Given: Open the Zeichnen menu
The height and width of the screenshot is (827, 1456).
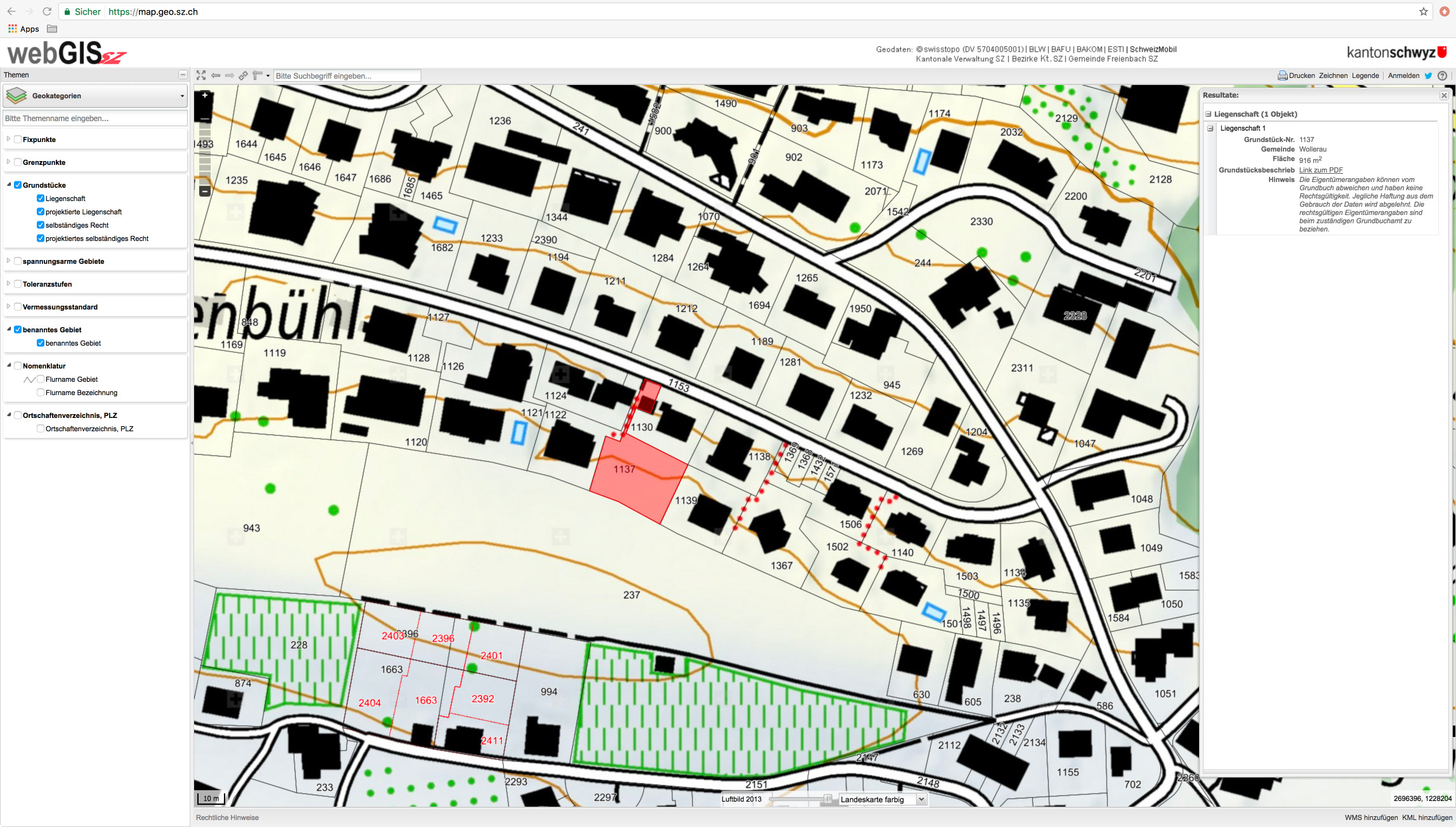Looking at the screenshot, I should tap(1333, 75).
